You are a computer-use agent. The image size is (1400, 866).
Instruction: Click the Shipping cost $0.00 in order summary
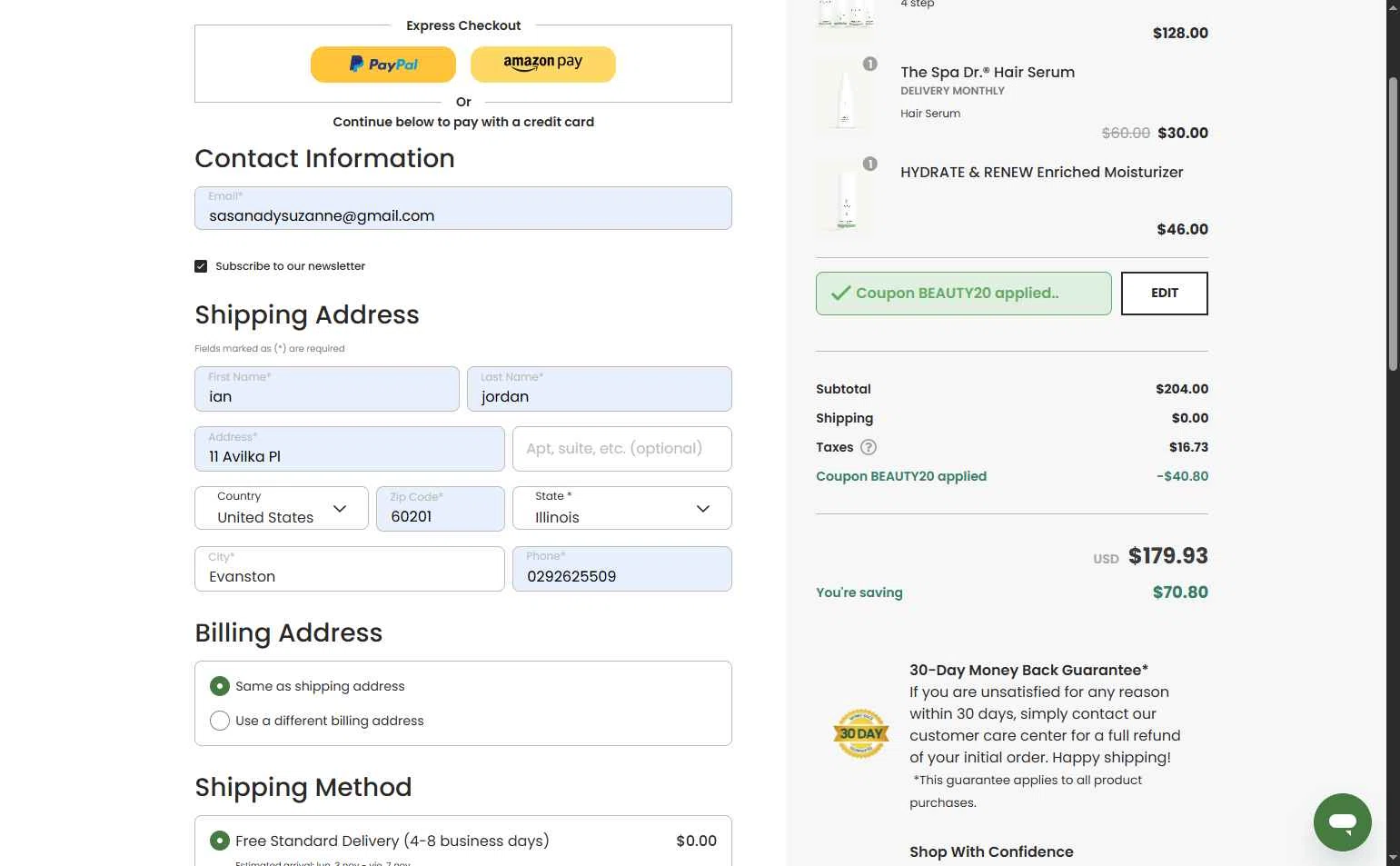(x=1190, y=418)
